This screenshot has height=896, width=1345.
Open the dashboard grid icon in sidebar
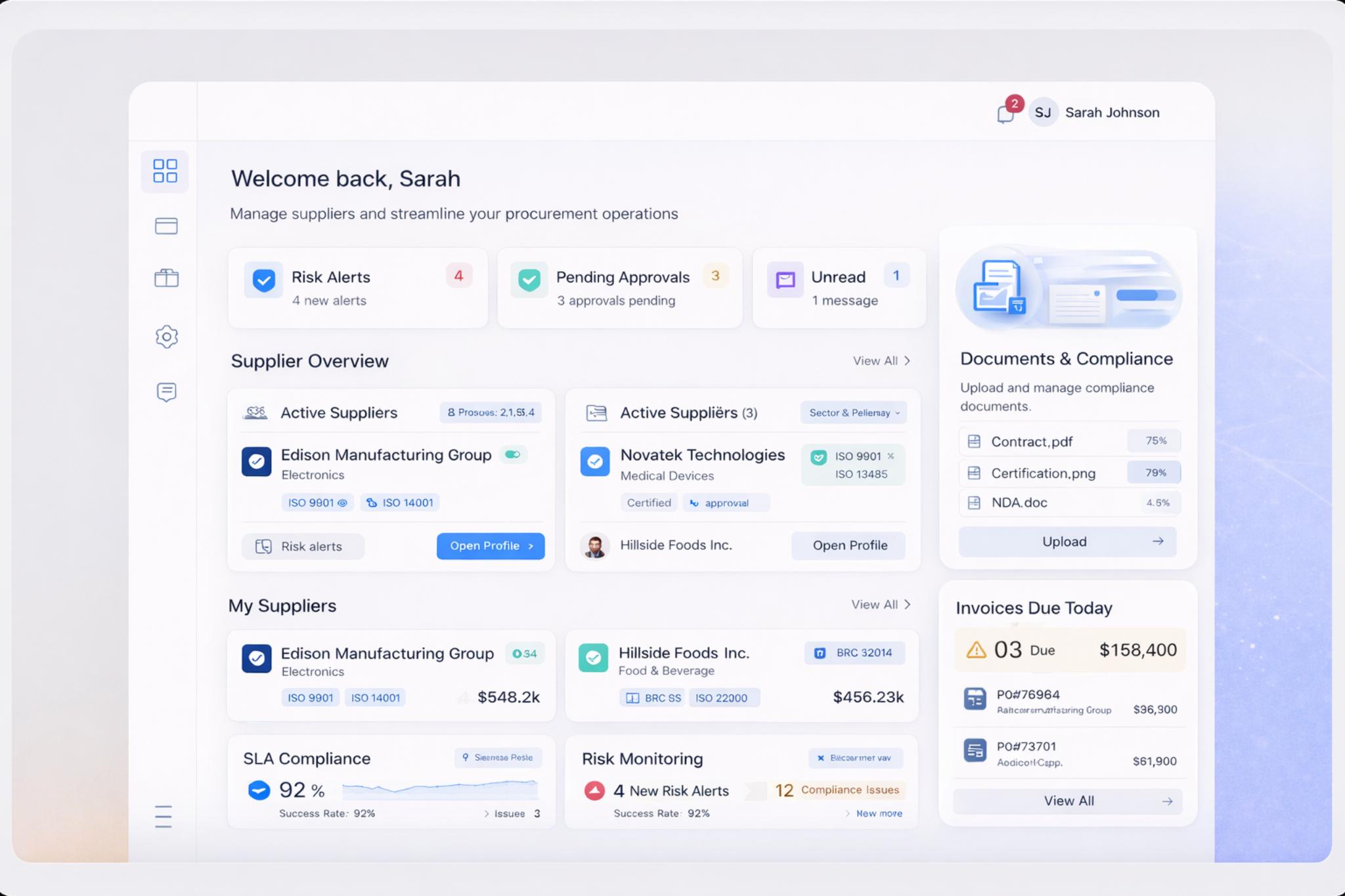[165, 171]
